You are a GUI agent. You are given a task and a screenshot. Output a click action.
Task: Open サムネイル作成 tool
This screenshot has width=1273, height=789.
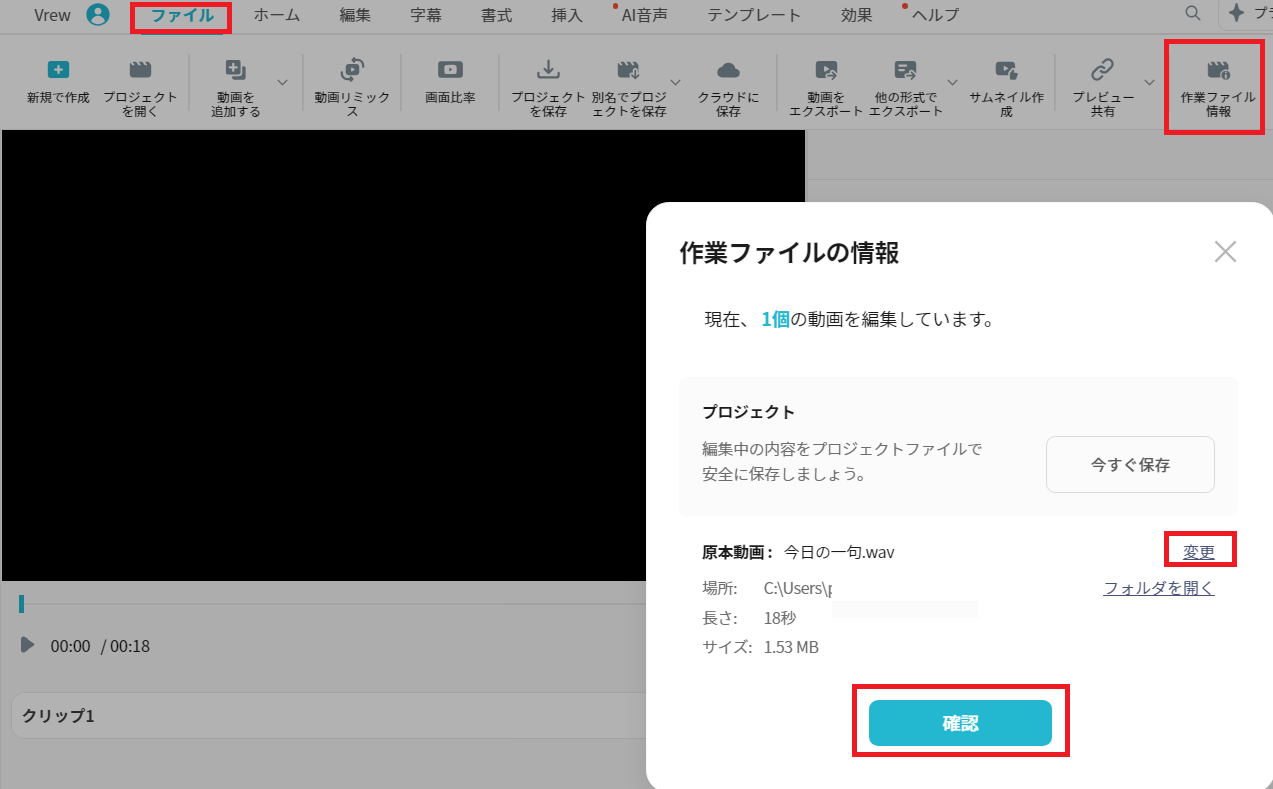[1006, 88]
